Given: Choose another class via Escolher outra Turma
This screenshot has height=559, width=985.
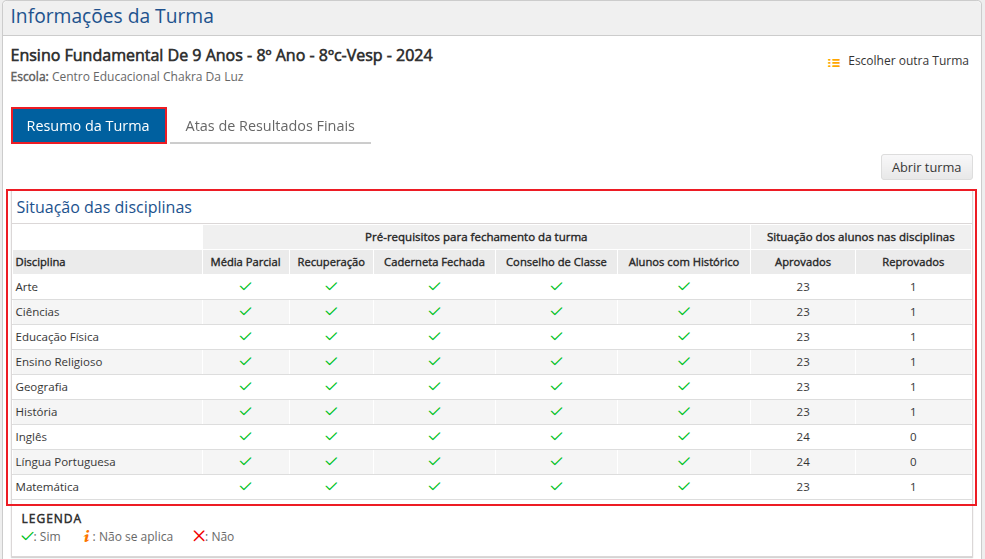Looking at the screenshot, I should coord(908,61).
